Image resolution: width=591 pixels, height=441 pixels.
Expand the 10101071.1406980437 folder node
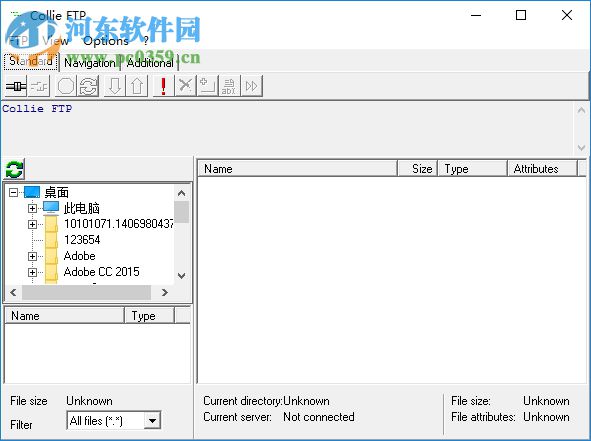click(32, 224)
